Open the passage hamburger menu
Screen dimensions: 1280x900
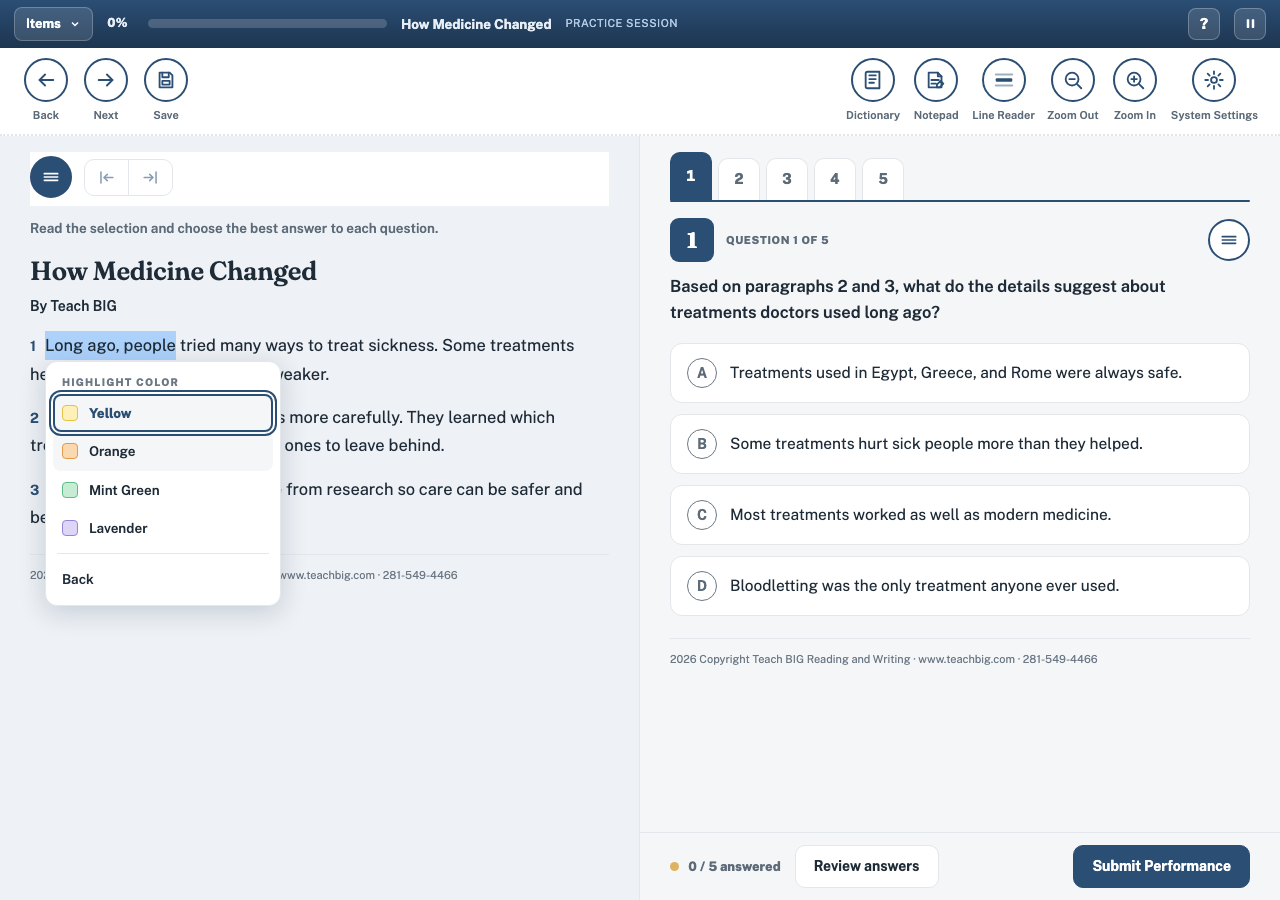pyautogui.click(x=51, y=177)
